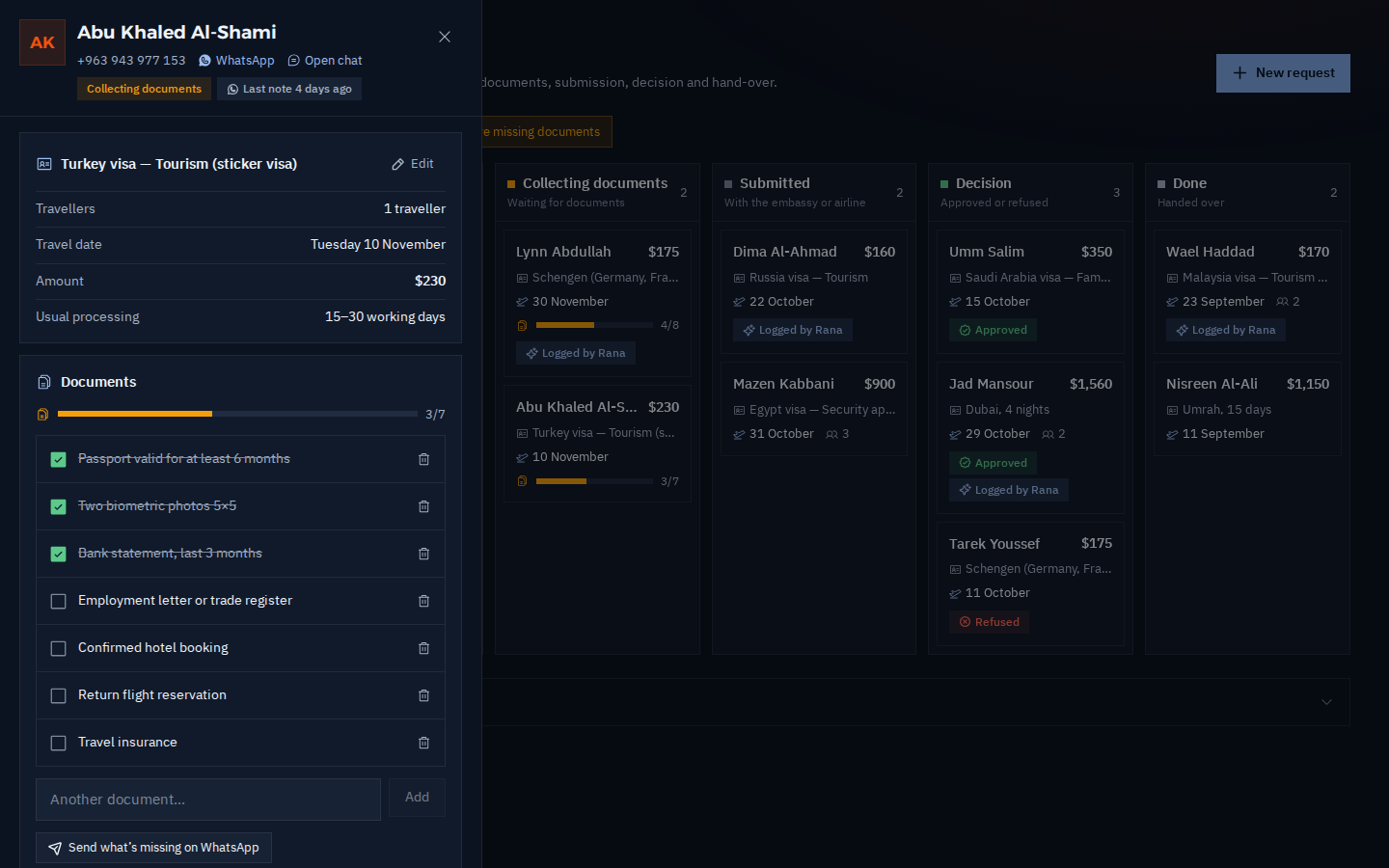Click Lynn Abdullah progress bar 4/8

click(x=594, y=325)
